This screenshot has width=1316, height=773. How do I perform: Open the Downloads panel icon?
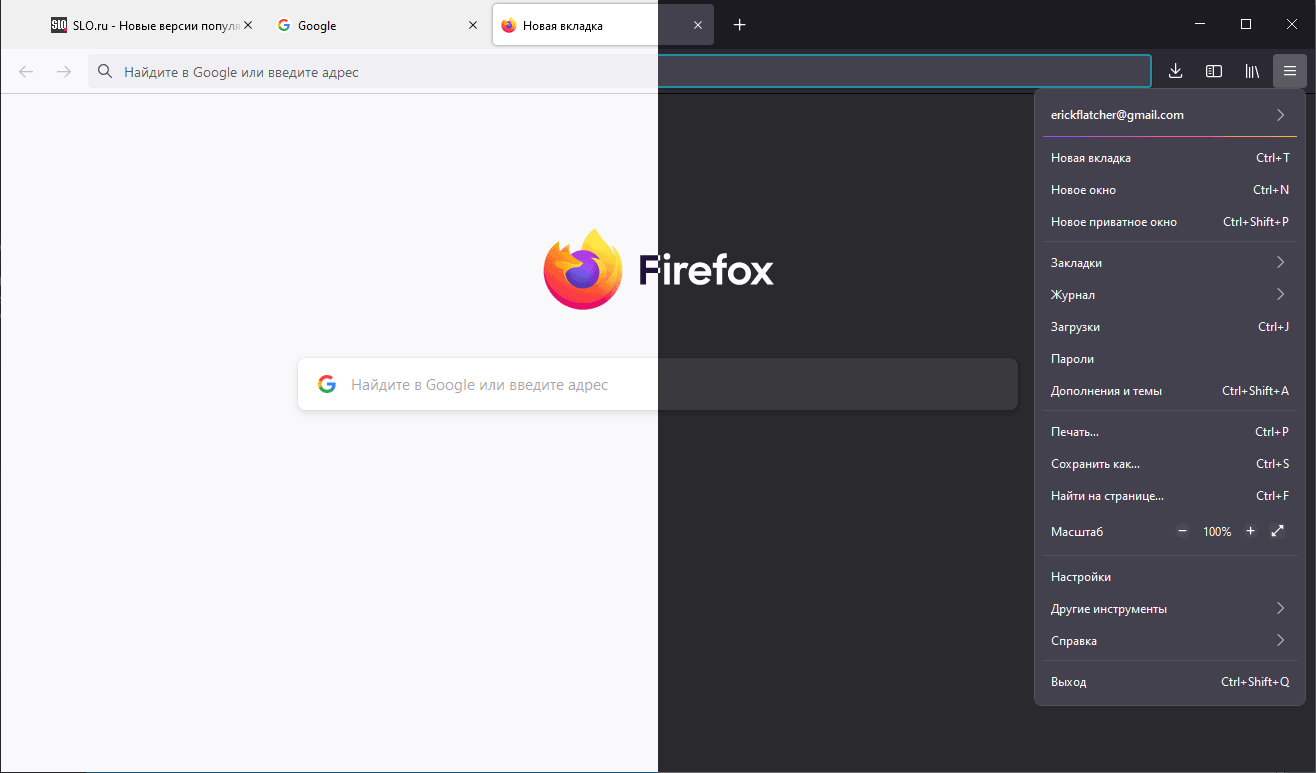tap(1175, 71)
